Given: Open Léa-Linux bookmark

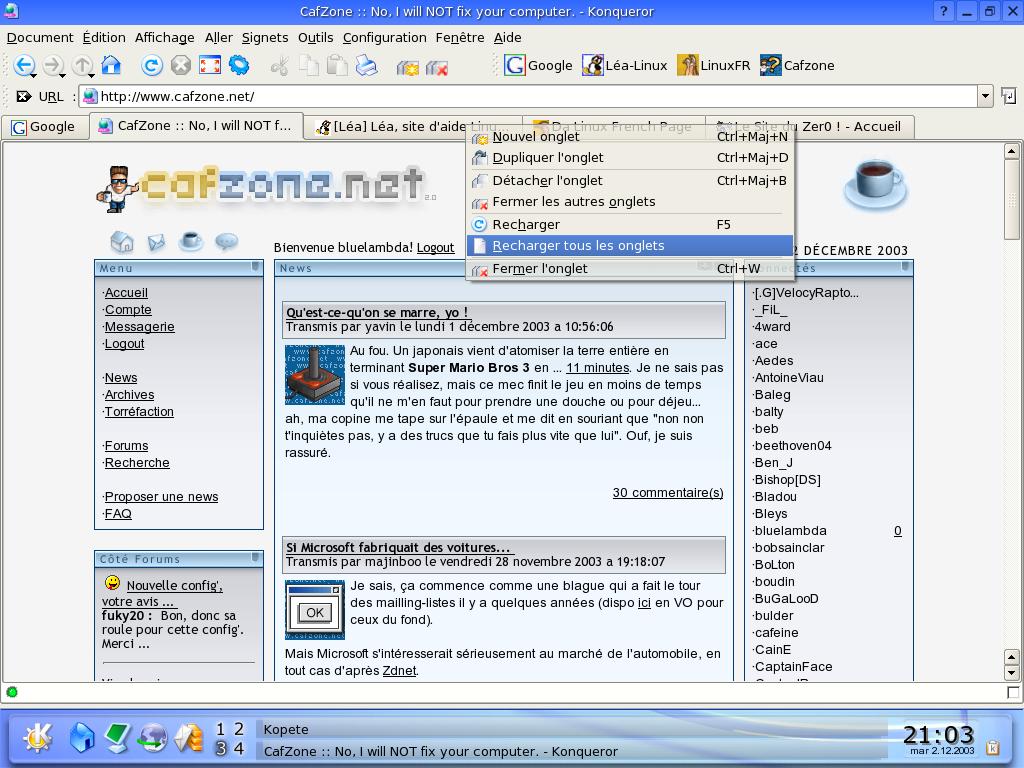Looking at the screenshot, I should click(x=624, y=65).
